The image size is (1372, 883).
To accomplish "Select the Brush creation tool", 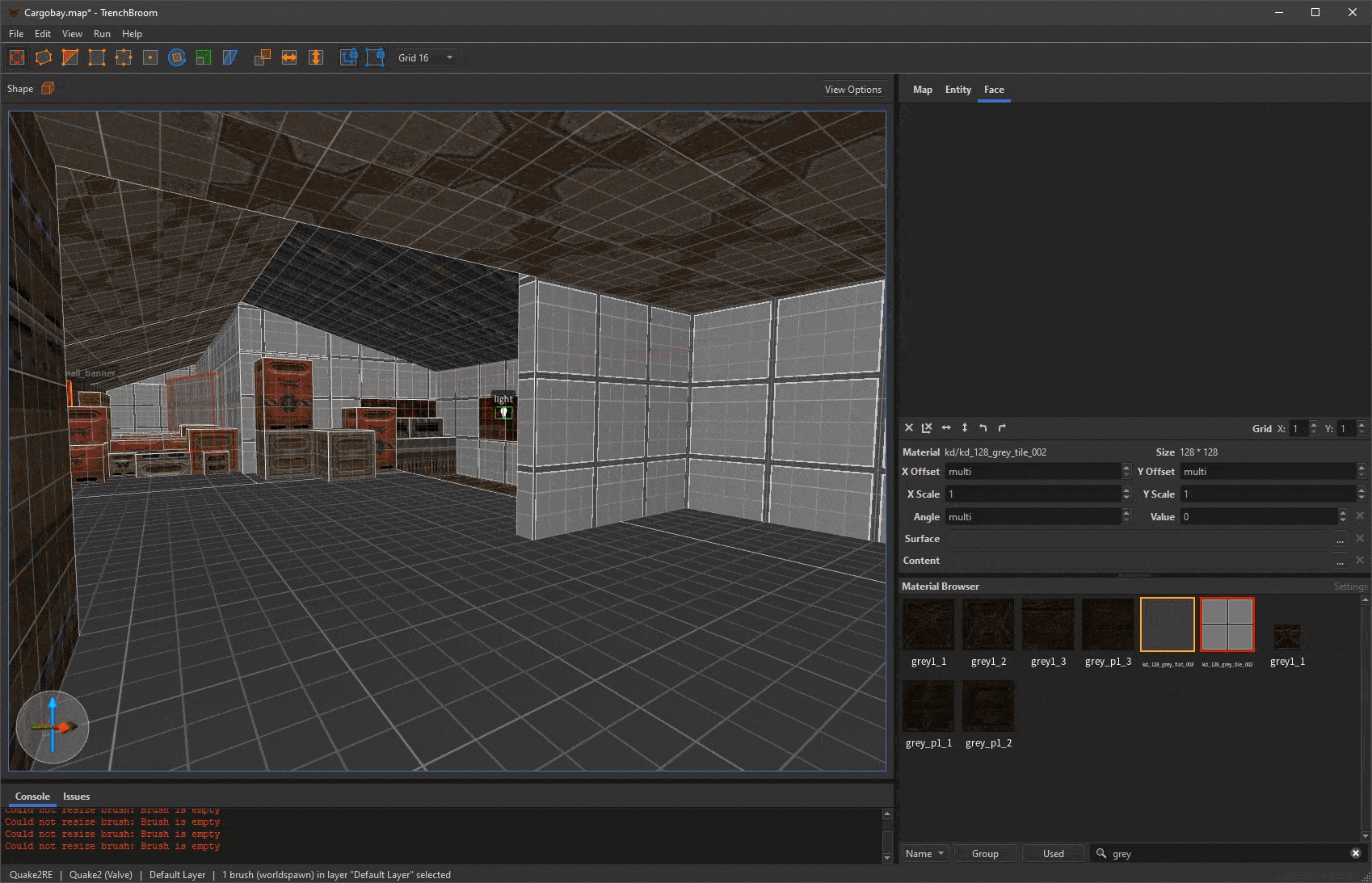I will (44, 57).
